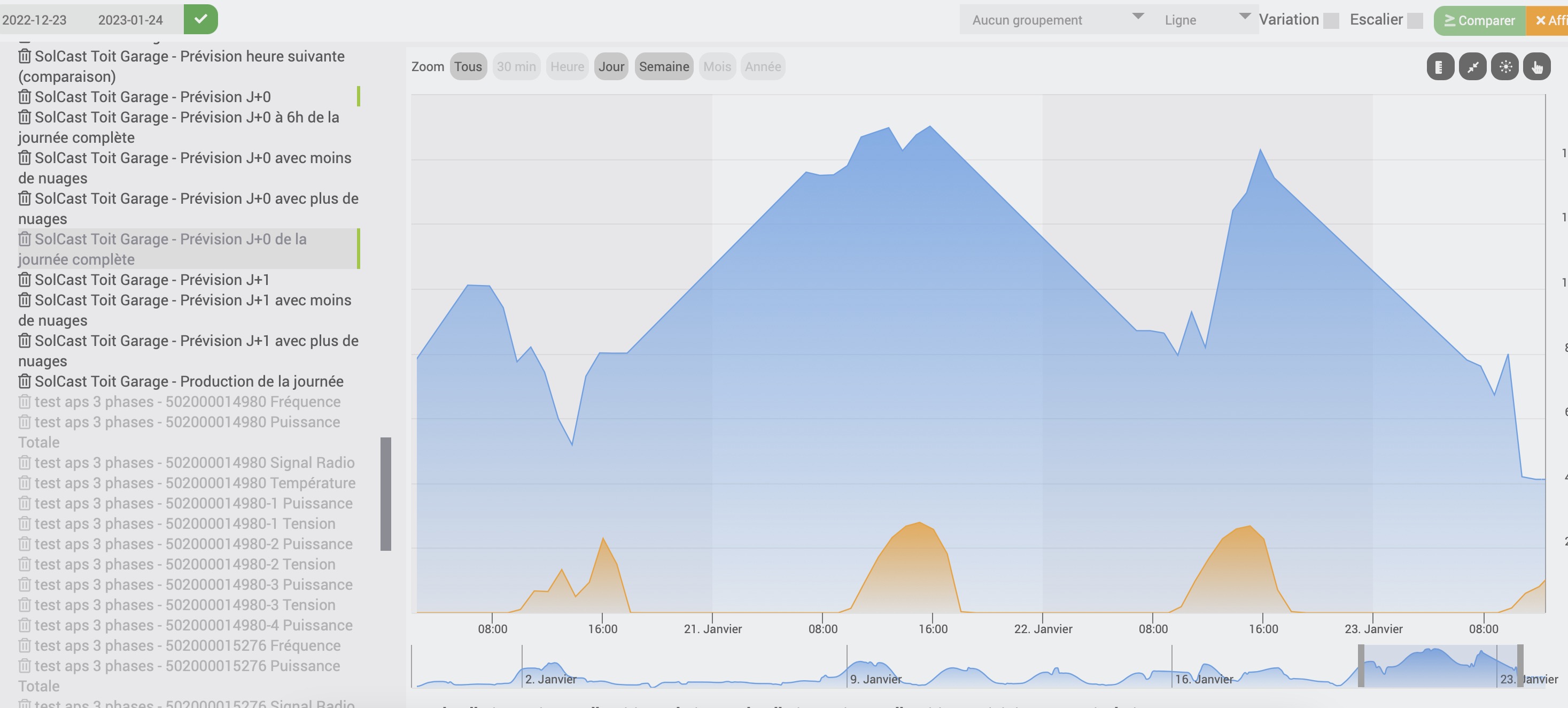Click trash icon next to Prévision J+0
Screen dimensions: 1568x708
[x=25, y=97]
